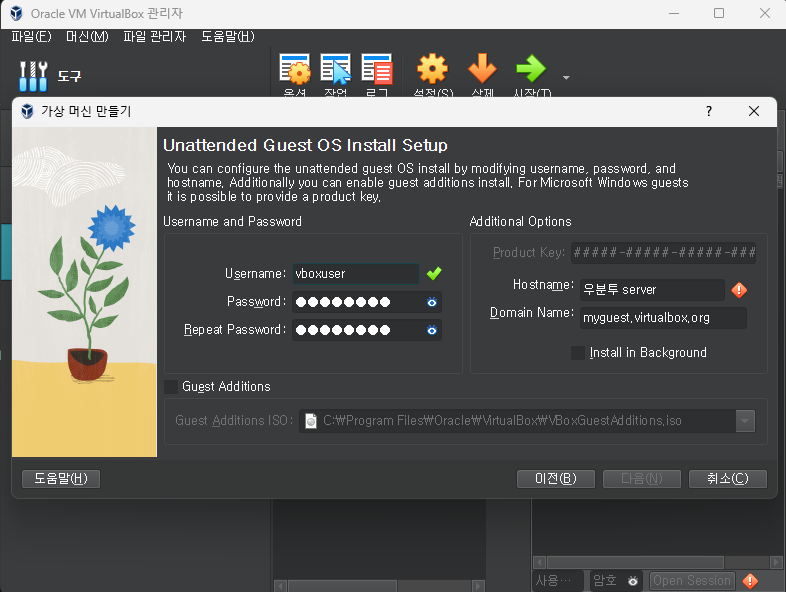Click the Product Key field
Viewport: 786px width, 592px height.
pyautogui.click(x=663, y=253)
